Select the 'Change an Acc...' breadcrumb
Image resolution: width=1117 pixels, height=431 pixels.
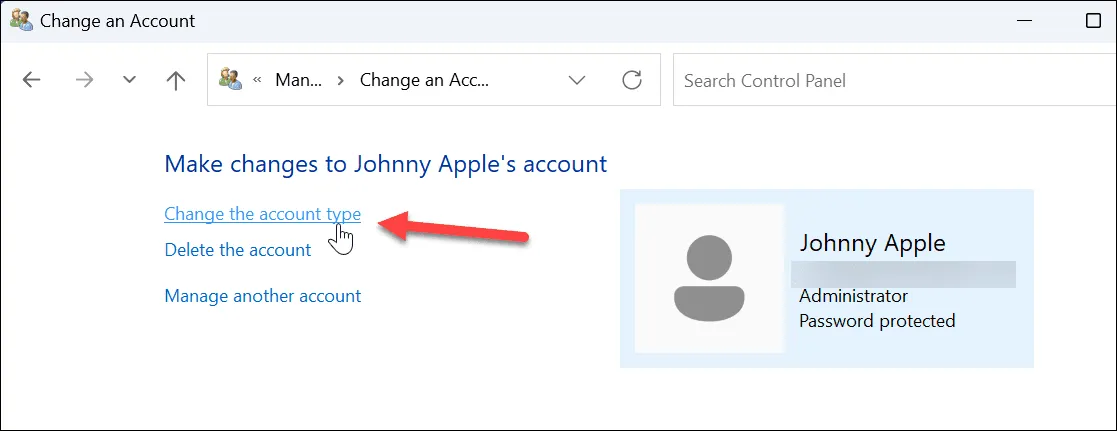(425, 80)
